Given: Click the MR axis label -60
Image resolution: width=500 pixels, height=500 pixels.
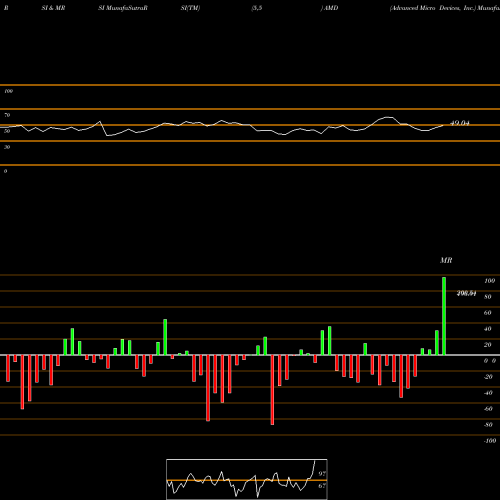Looking at the screenshot, I should click(x=488, y=409).
